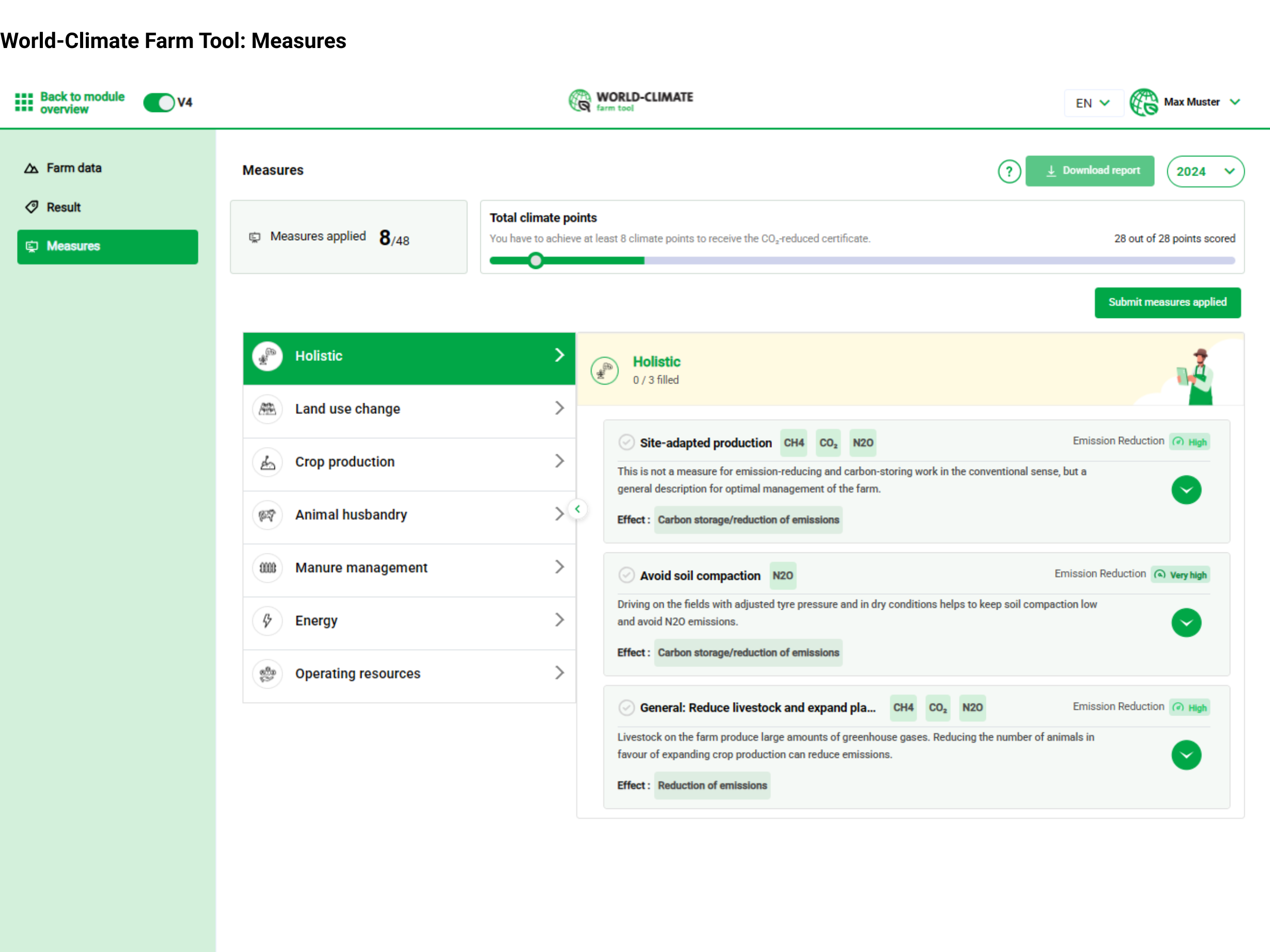1270x952 pixels.
Task: Click the Animal husbandry cow icon
Action: [x=268, y=515]
